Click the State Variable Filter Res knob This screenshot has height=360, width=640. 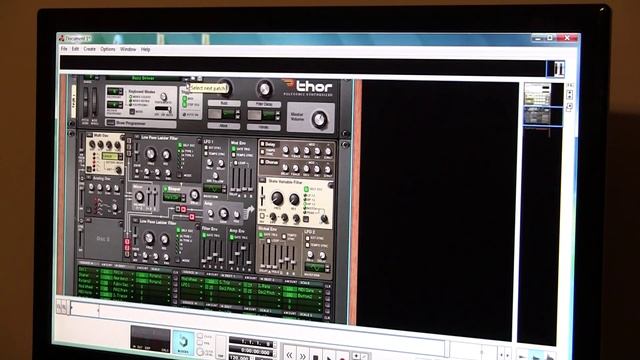(x=294, y=200)
